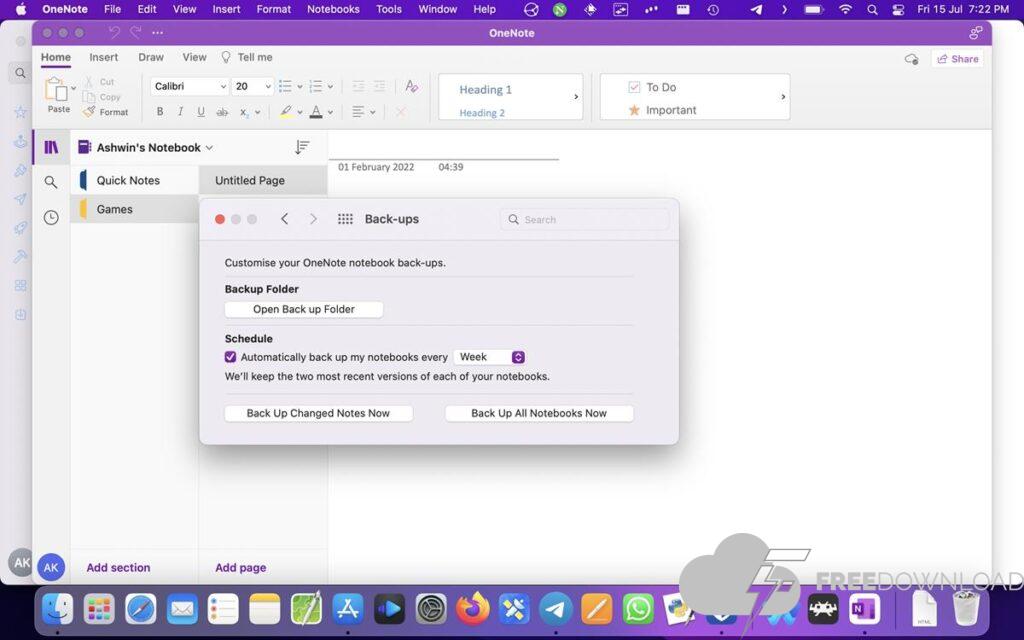Click Open Back up Folder button
This screenshot has height=640, width=1024.
click(304, 309)
